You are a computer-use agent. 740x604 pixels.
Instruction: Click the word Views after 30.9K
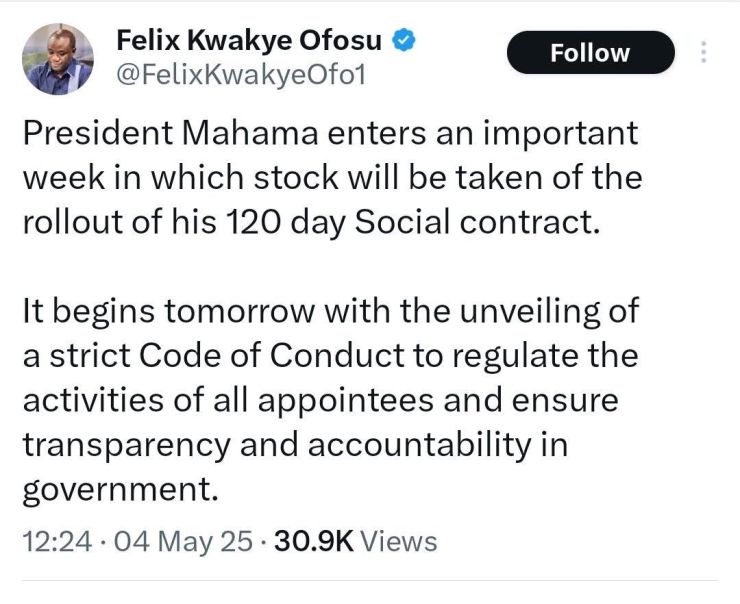[399, 541]
